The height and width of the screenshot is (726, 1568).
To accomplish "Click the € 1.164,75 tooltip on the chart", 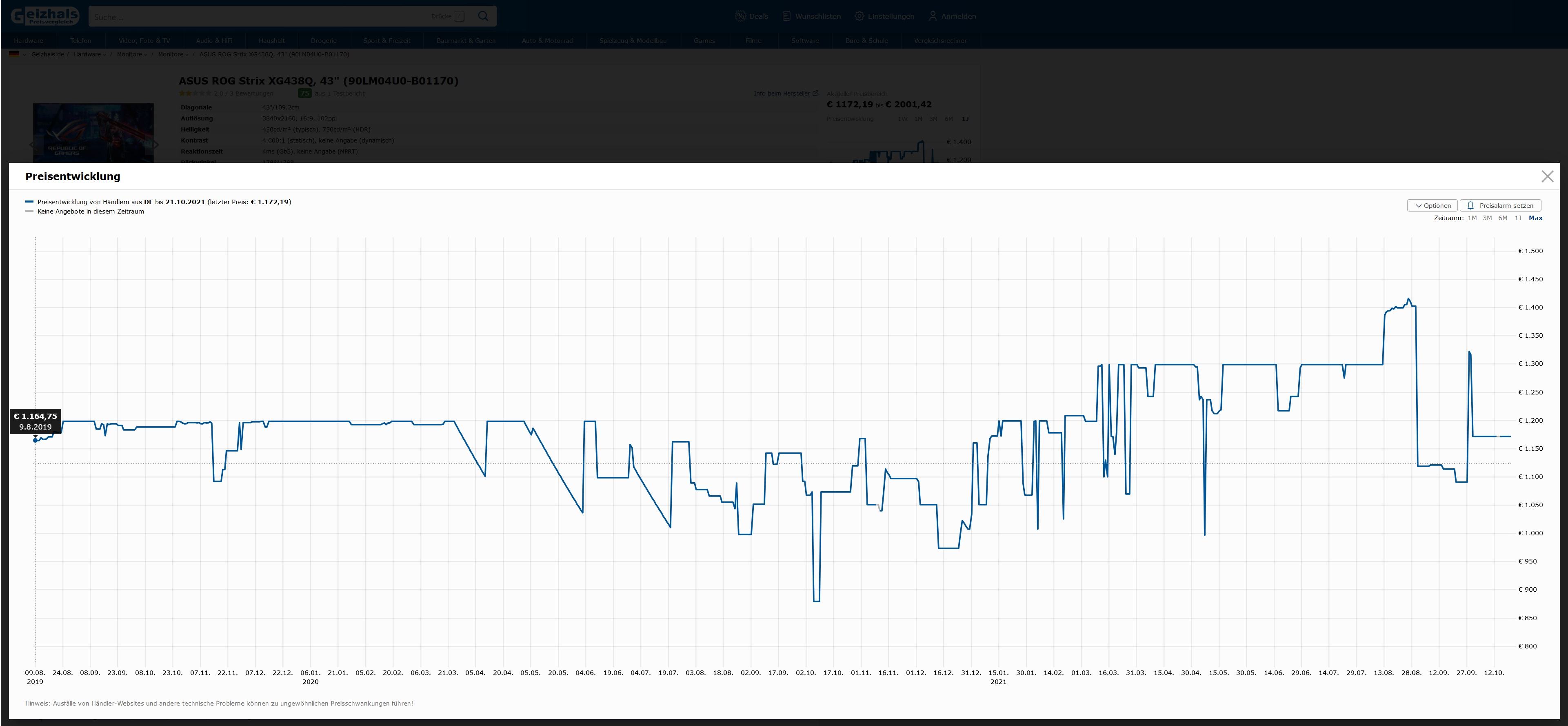I will 36,421.
